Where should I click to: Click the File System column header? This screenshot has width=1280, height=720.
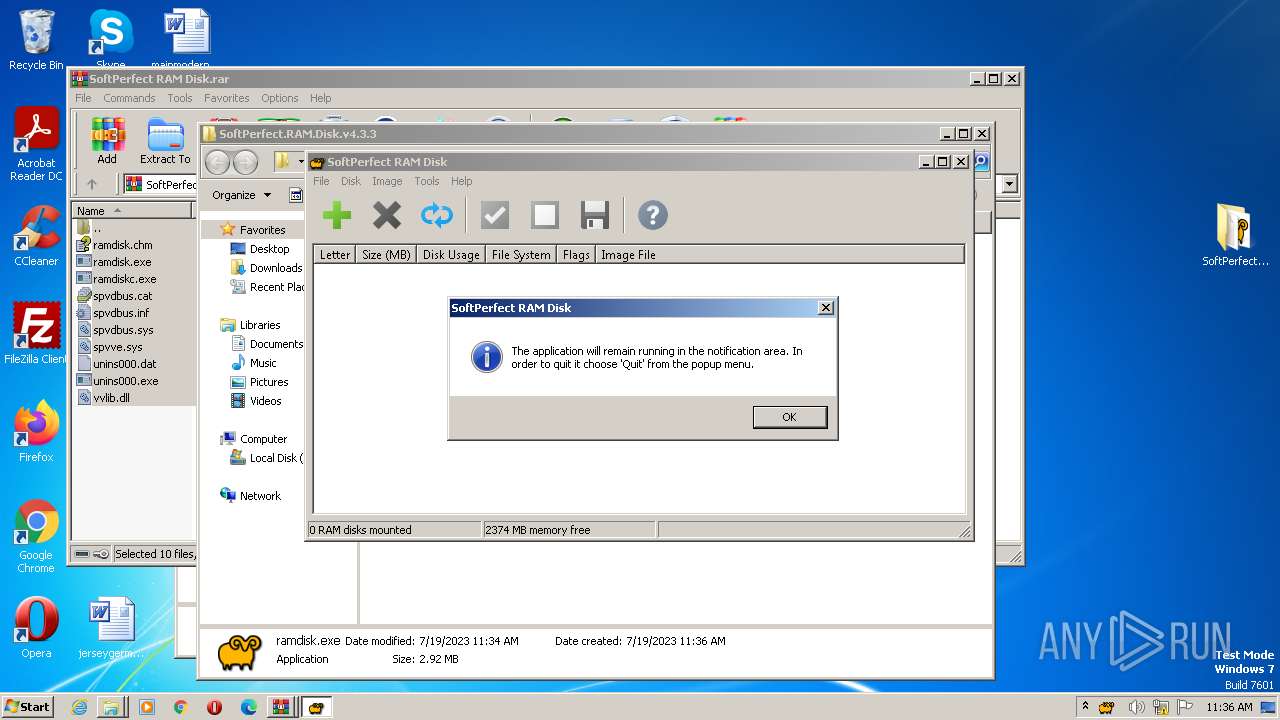pyautogui.click(x=521, y=255)
